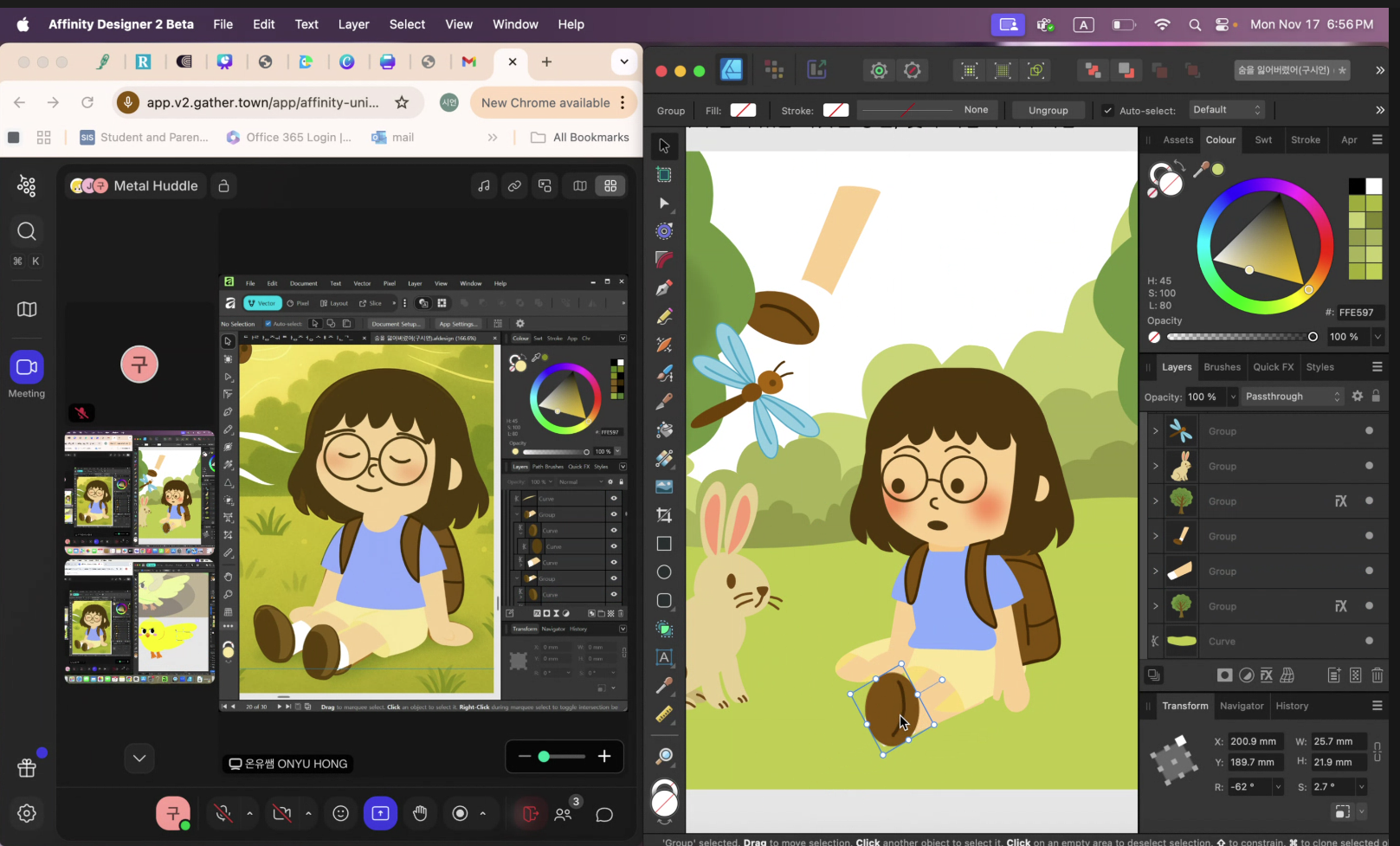Toggle visibility of the Curve layer

pos(1369,641)
